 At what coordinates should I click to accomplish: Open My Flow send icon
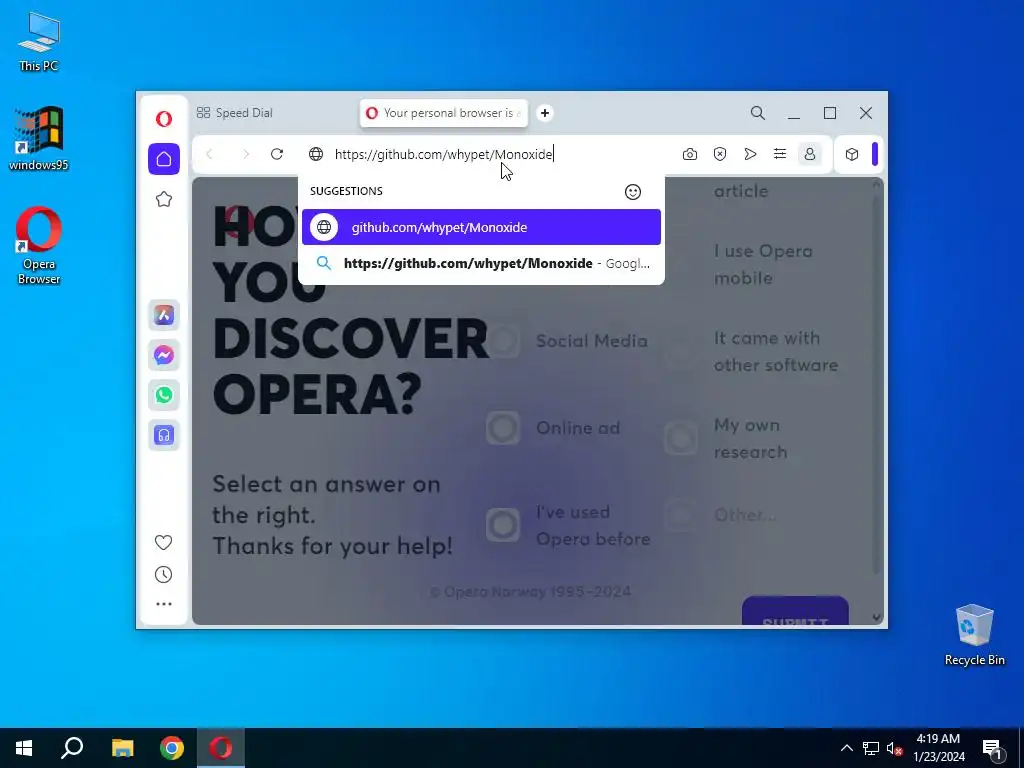[750, 154]
